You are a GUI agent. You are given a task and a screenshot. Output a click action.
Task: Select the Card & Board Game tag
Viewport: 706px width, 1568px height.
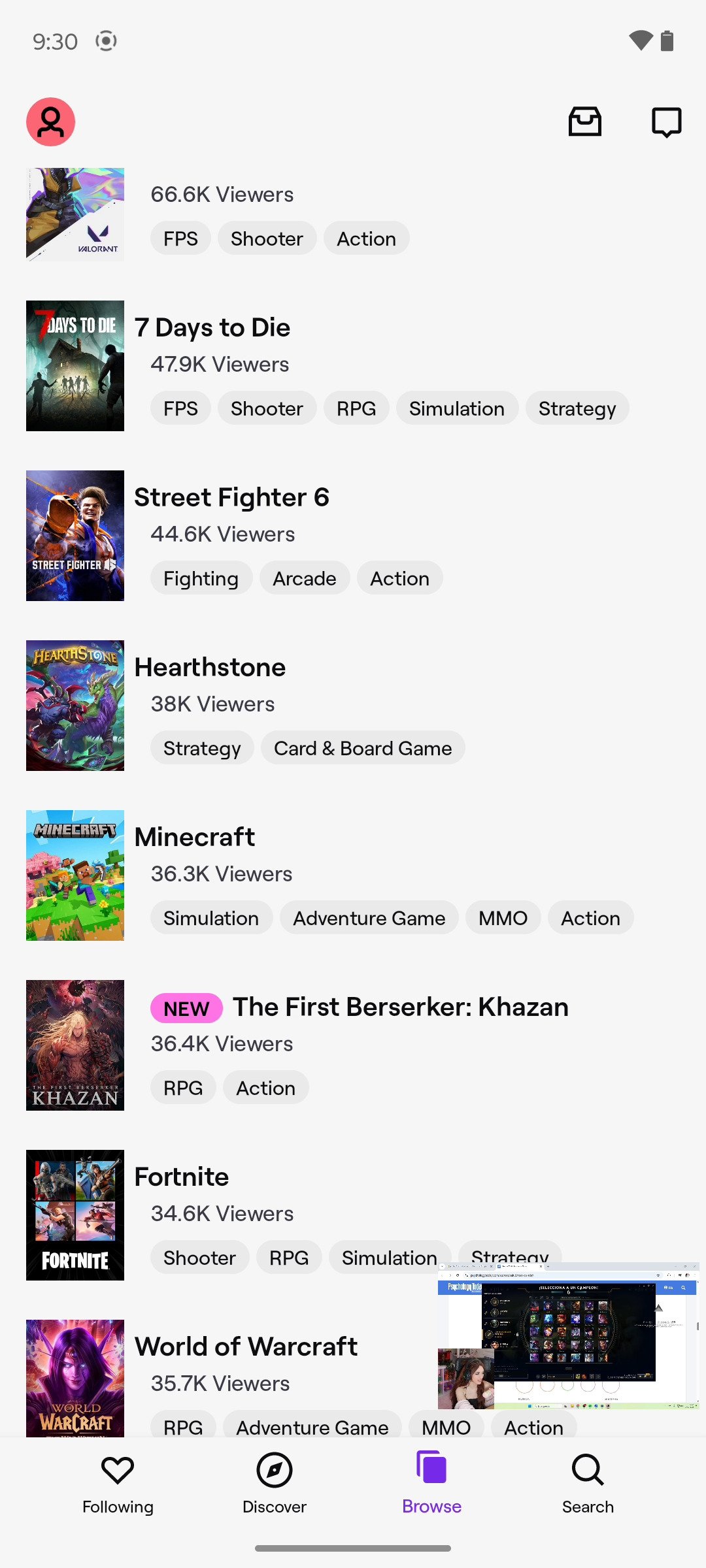pos(363,748)
